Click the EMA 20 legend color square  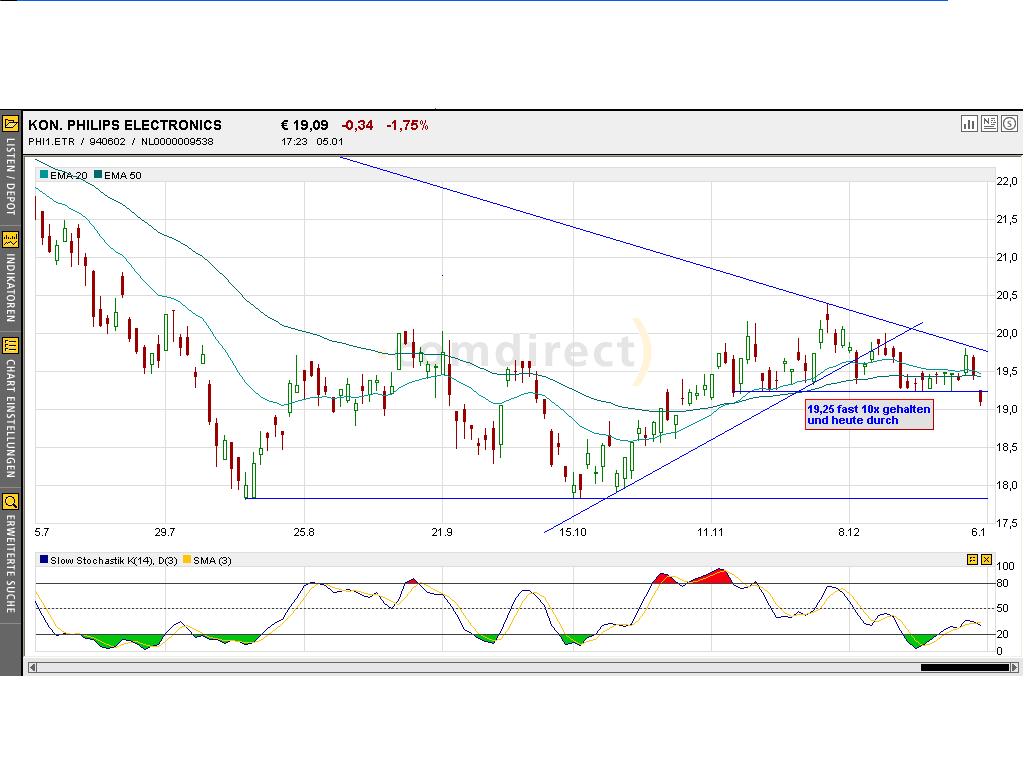click(44, 175)
